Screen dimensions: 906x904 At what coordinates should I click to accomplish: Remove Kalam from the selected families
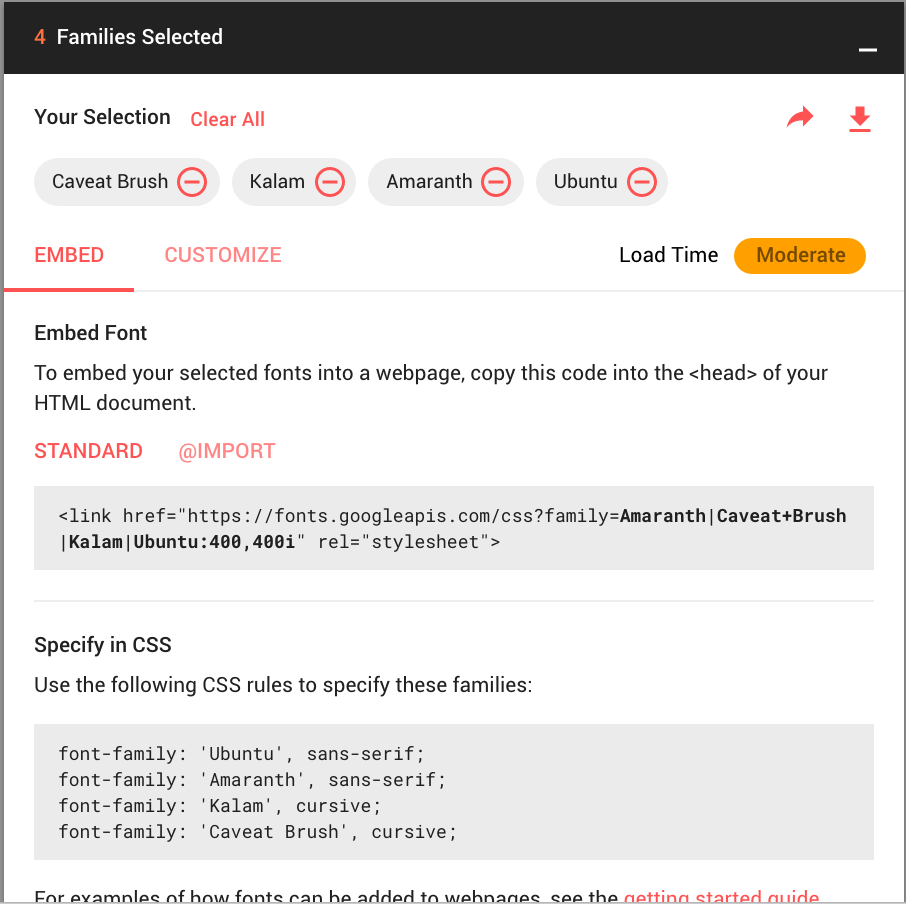coord(330,182)
